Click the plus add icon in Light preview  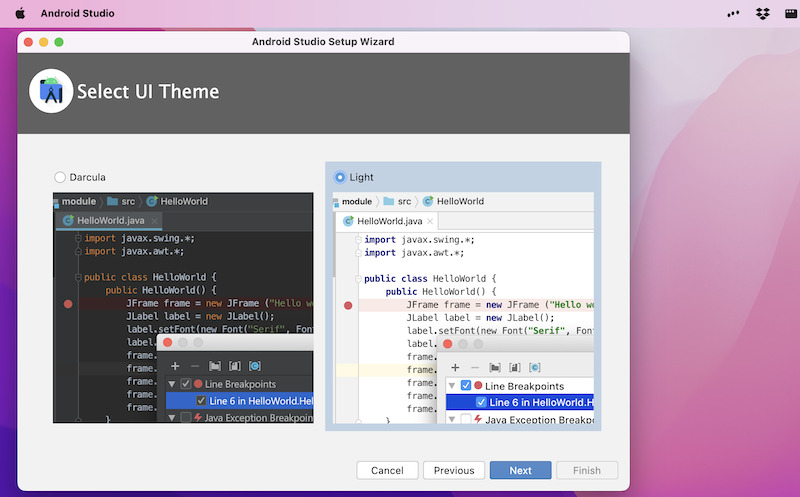pyautogui.click(x=455, y=368)
